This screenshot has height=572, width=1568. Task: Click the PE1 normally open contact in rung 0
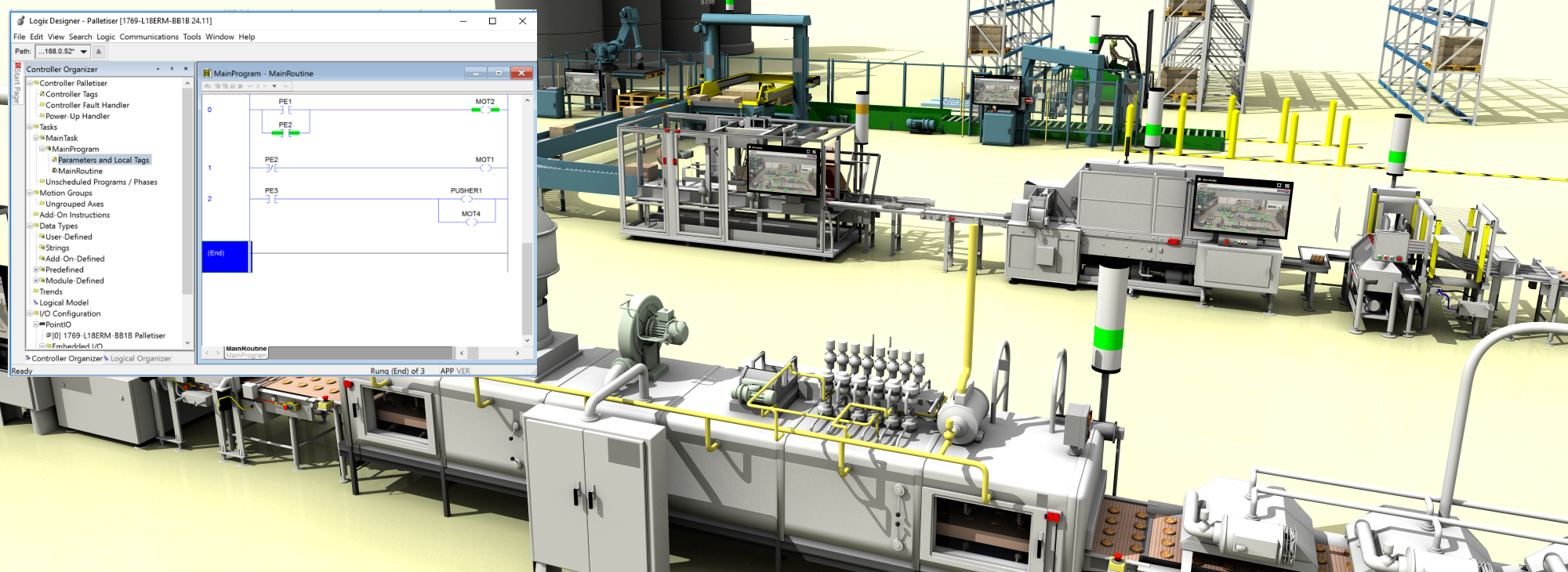click(x=285, y=110)
